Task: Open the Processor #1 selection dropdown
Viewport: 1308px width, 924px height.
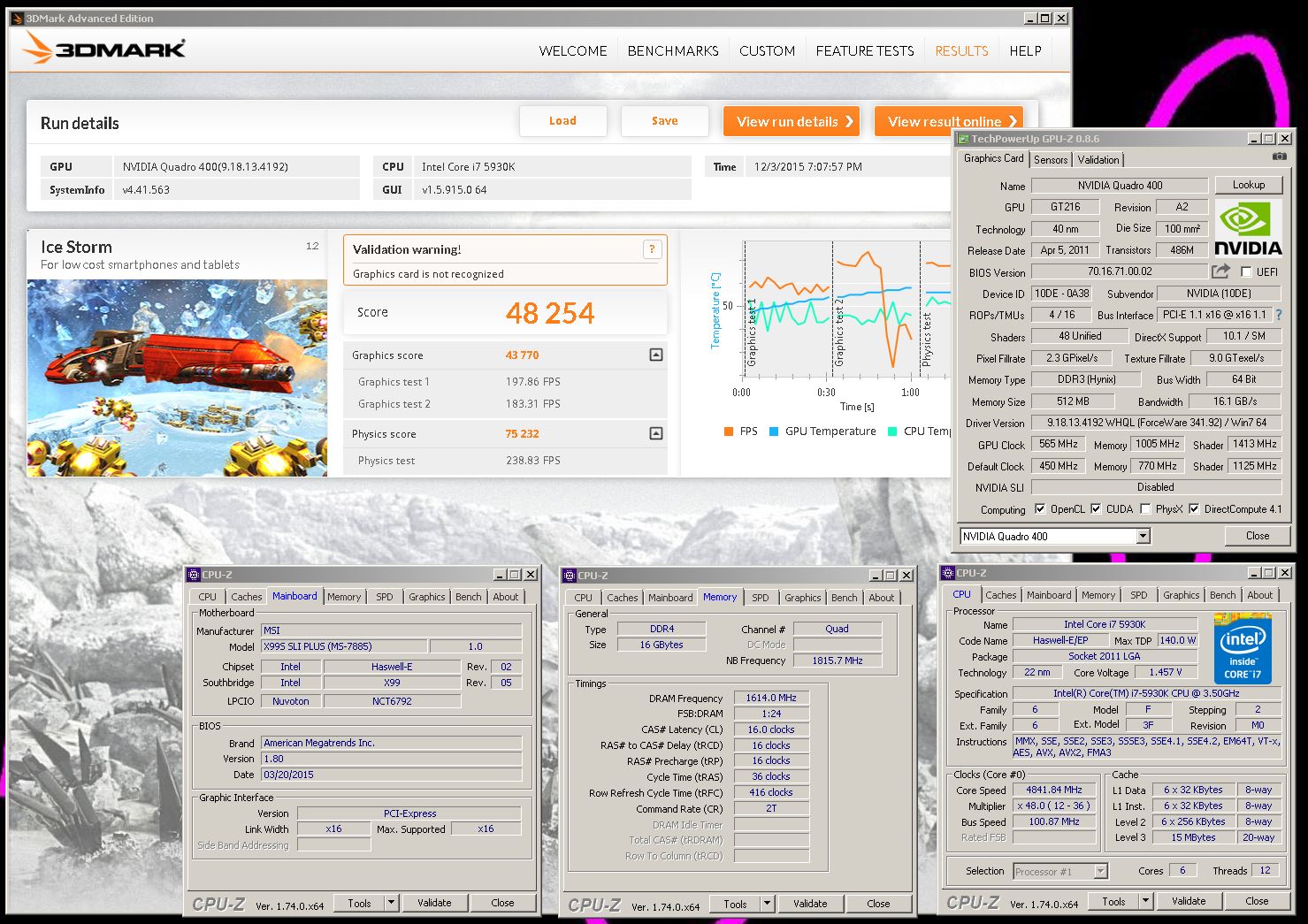Action: click(x=1100, y=871)
